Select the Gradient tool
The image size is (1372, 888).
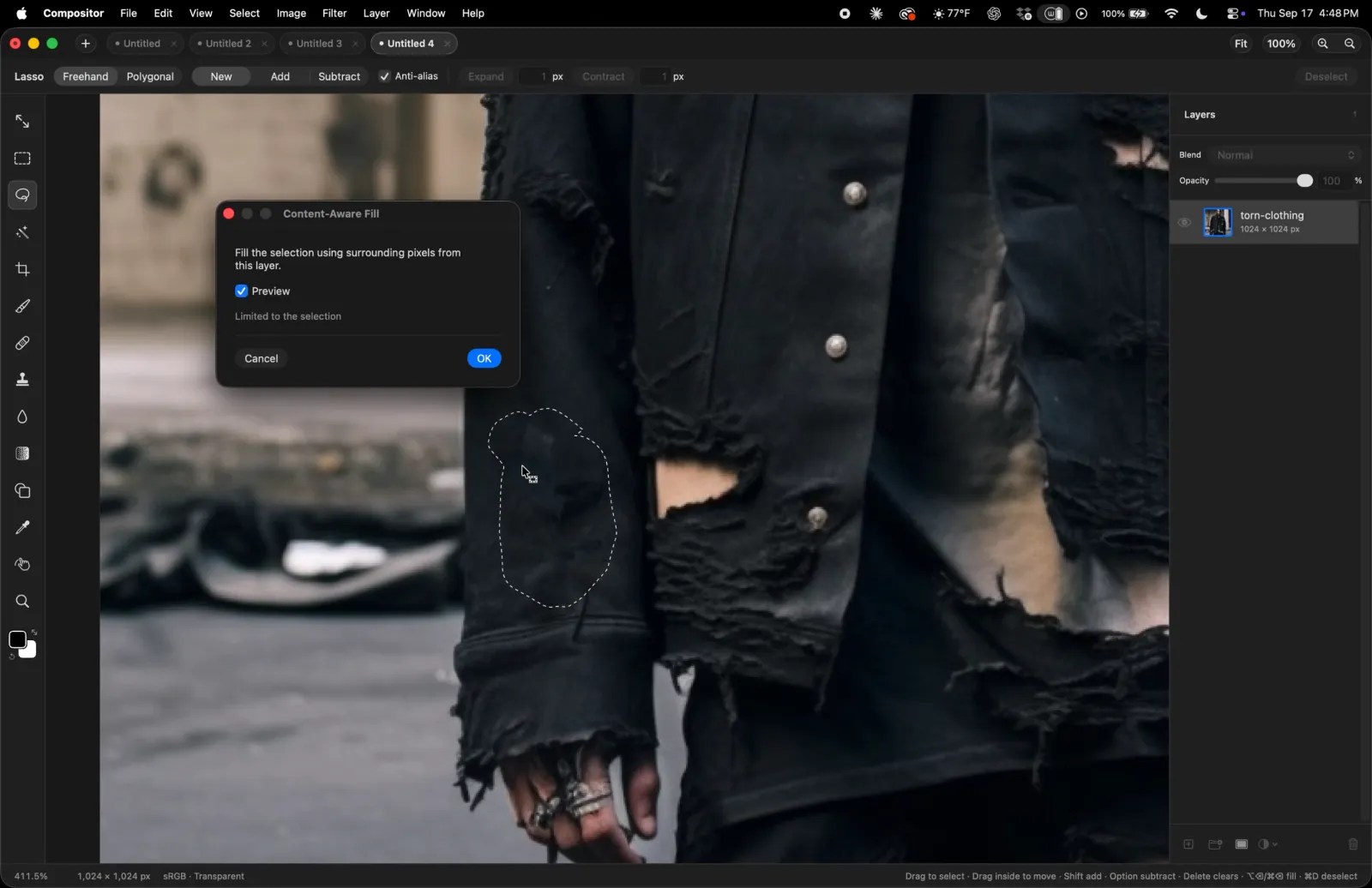click(x=22, y=453)
